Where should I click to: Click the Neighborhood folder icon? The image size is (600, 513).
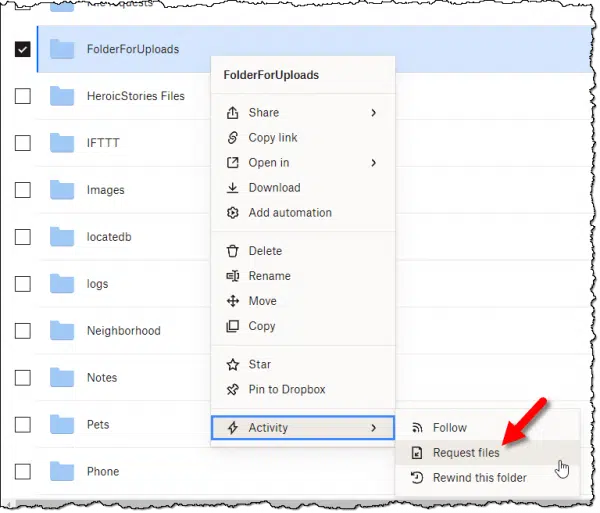[62, 331]
